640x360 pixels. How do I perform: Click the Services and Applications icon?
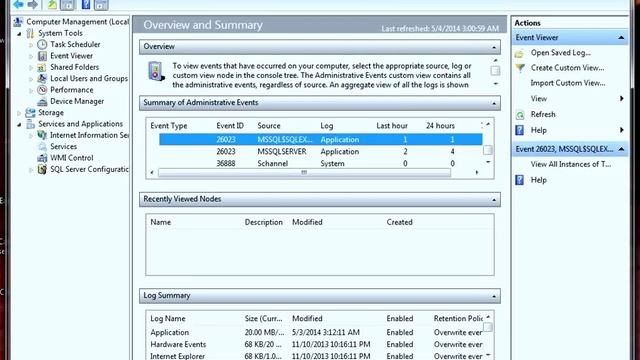(30, 124)
